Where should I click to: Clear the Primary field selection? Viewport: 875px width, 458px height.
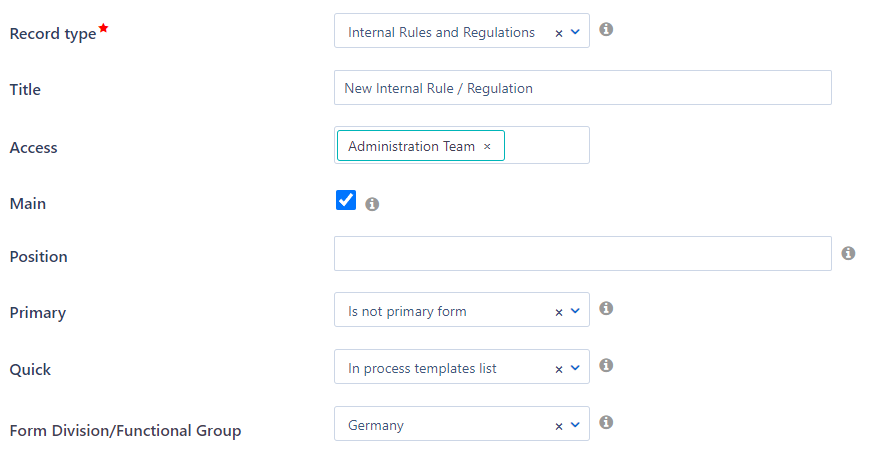(x=559, y=312)
